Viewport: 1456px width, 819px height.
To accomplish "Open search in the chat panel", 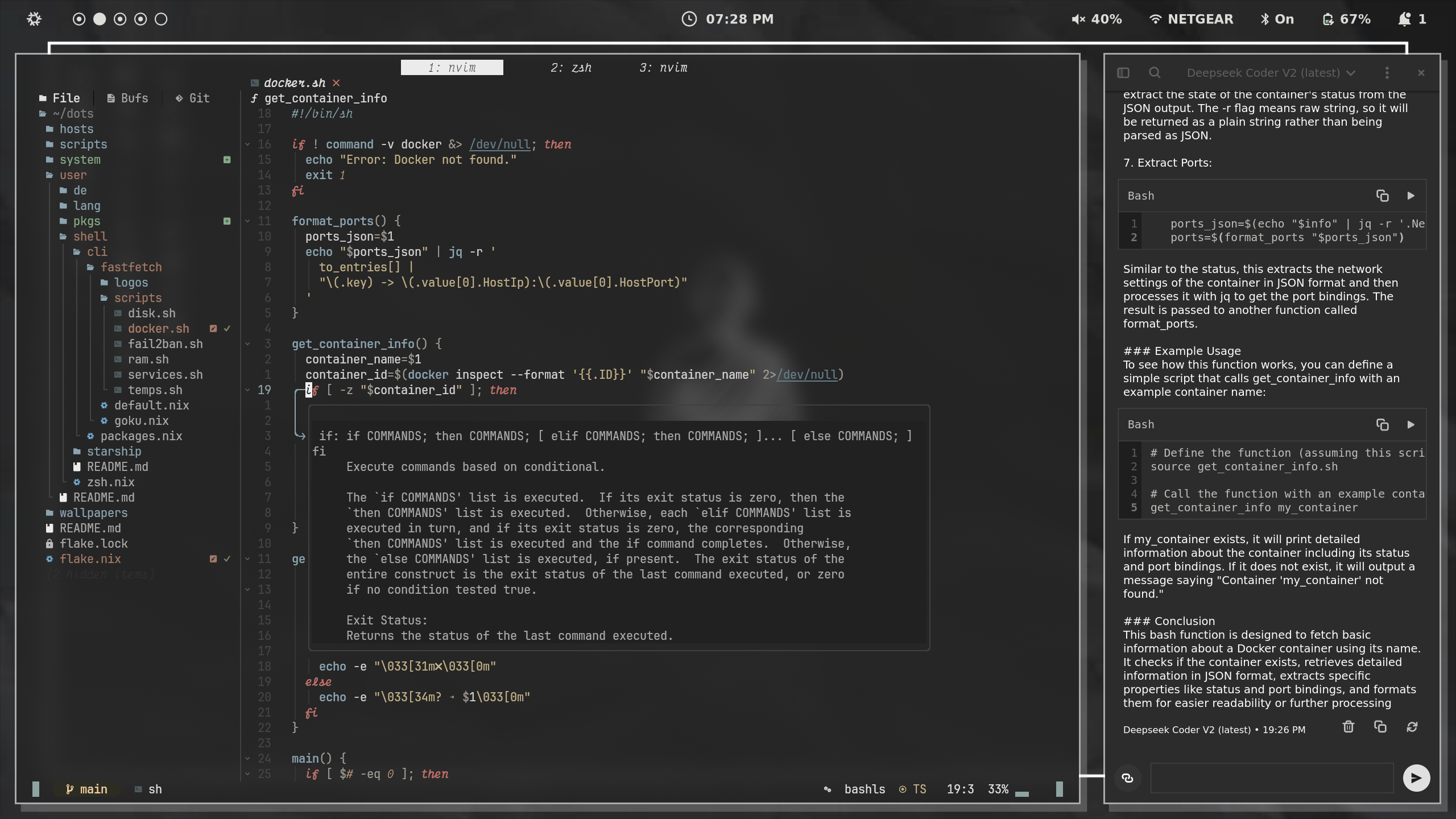I will click(1154, 73).
